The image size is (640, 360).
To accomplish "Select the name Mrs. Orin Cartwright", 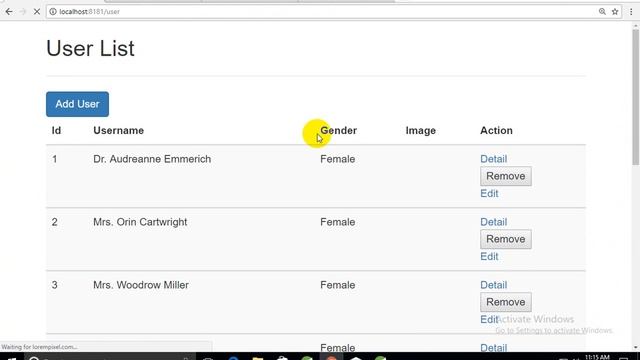I will click(140, 222).
